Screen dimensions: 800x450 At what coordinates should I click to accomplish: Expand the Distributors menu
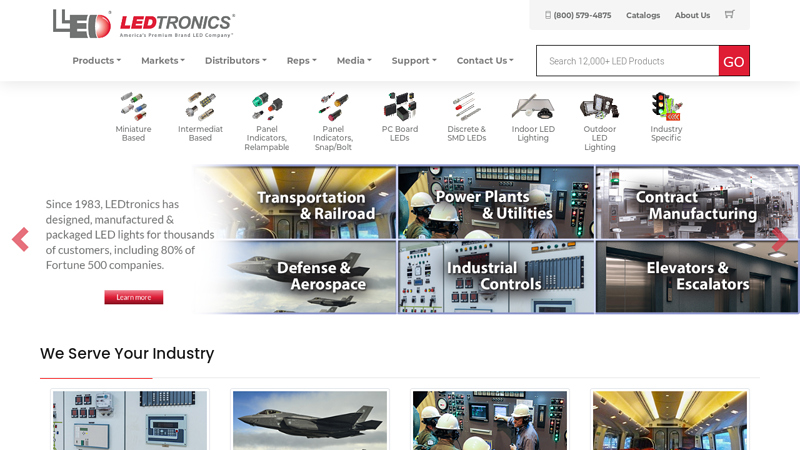236,61
